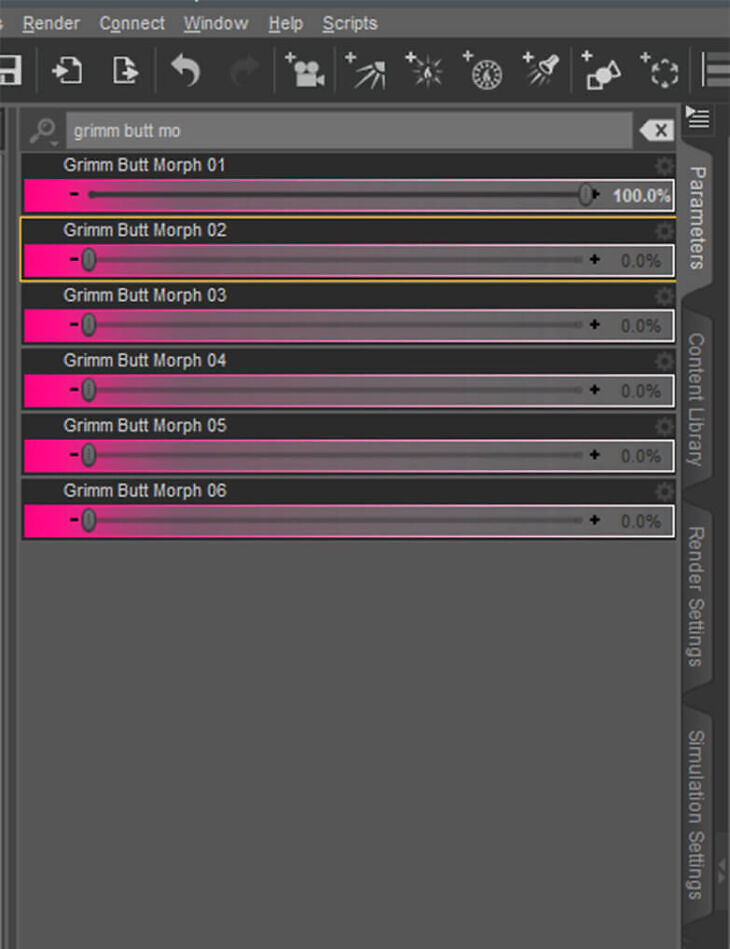Create a new null object
Screen dimensions: 730x949
tap(660, 71)
